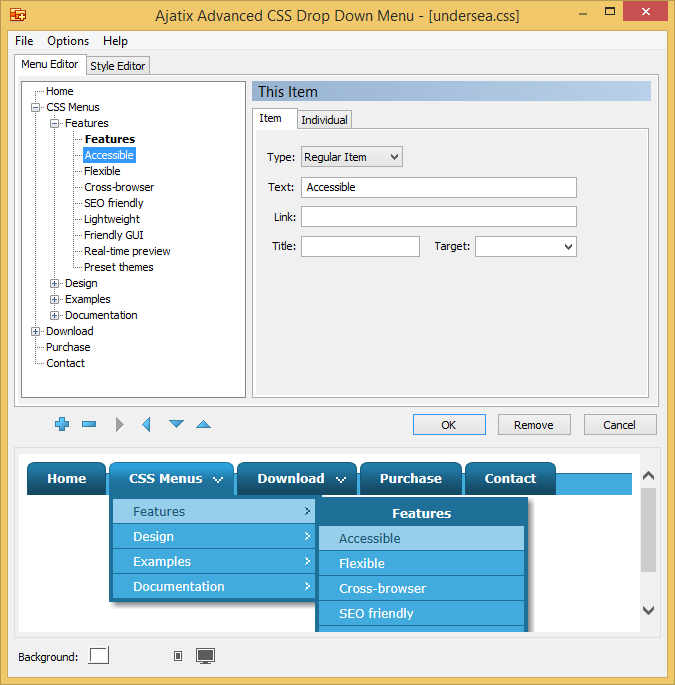Click SEO friendly in the preview submenu
This screenshot has height=685, width=675.
[x=421, y=613]
